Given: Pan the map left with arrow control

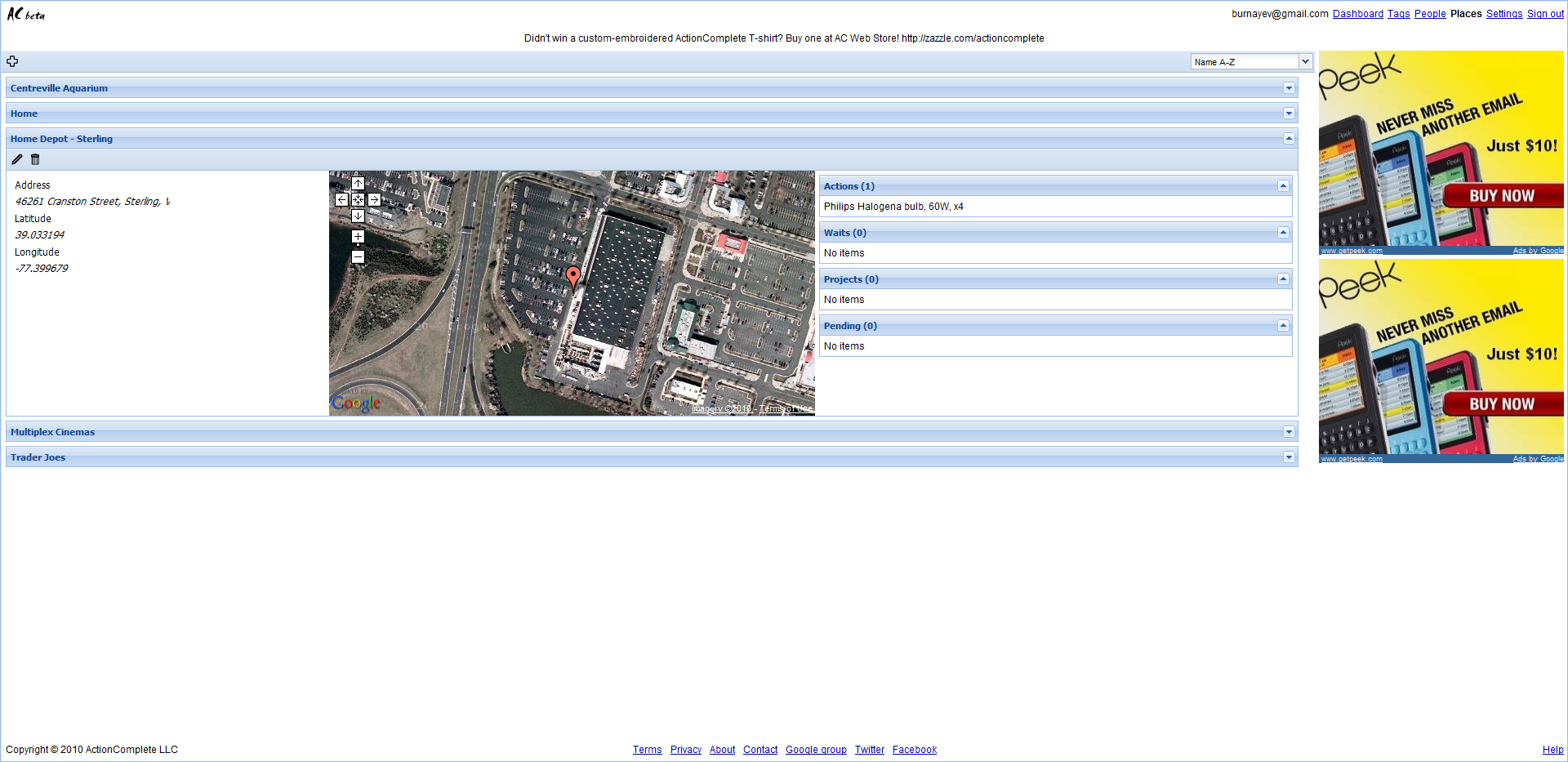Looking at the screenshot, I should coord(341,199).
